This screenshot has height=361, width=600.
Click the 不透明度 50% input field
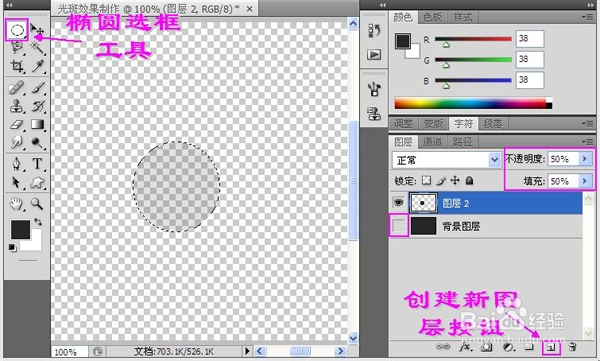563,159
